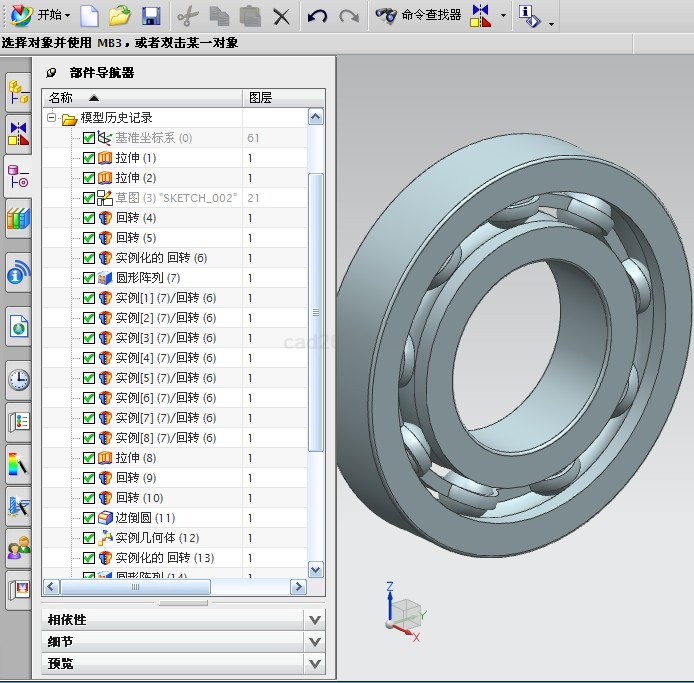This screenshot has height=683, width=694.
Task: Click the New file icon in toolbar
Action: pyautogui.click(x=89, y=15)
